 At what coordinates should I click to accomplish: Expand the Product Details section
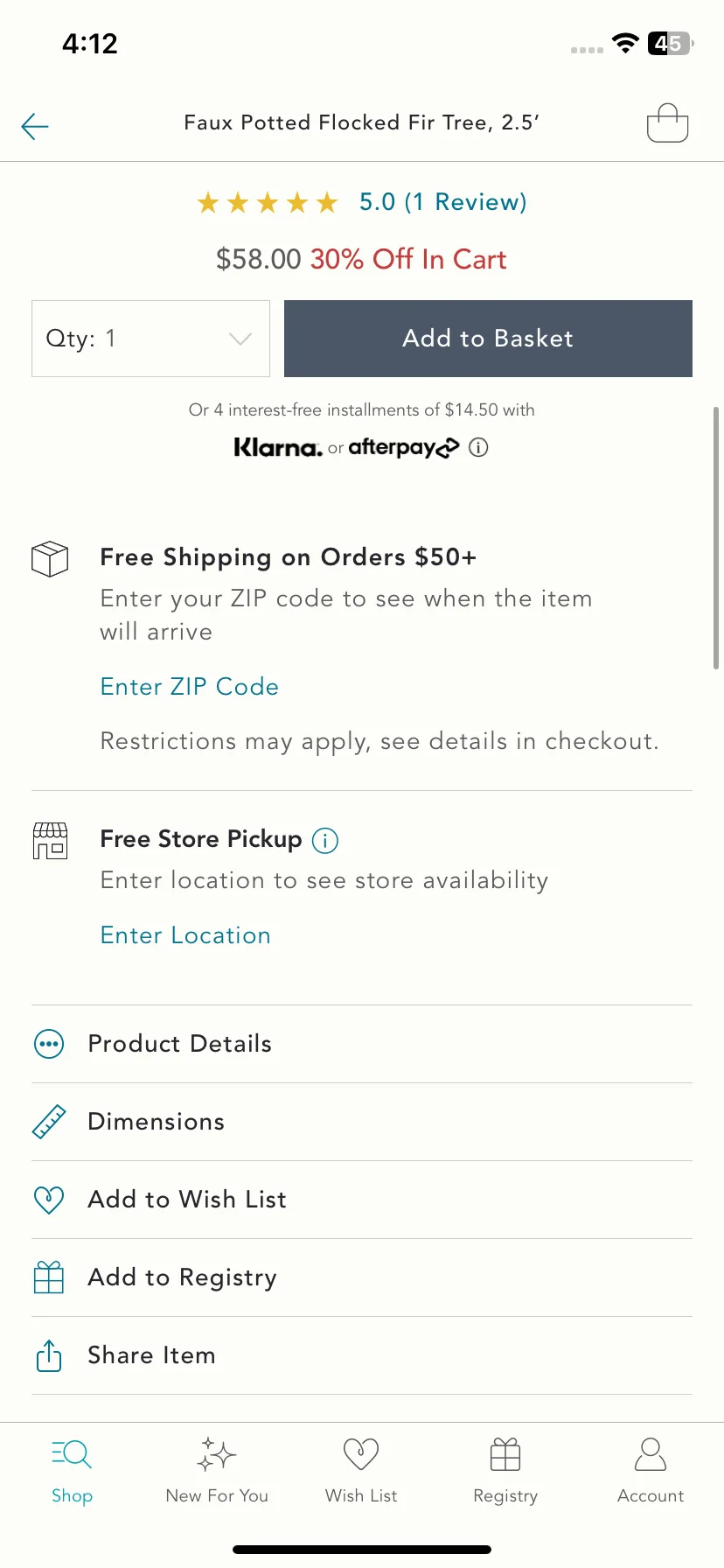(x=362, y=1044)
